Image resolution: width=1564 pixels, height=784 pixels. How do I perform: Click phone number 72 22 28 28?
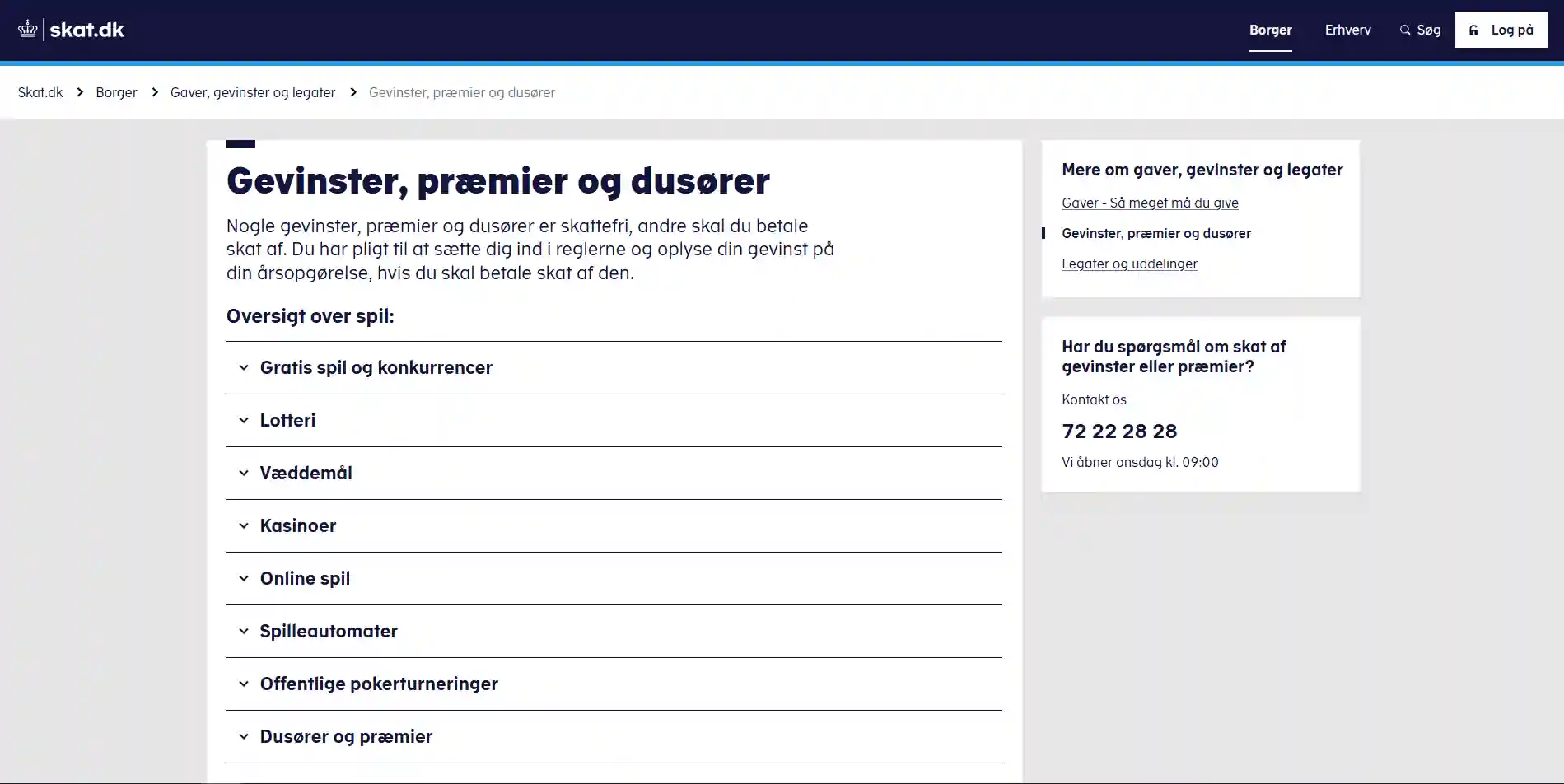1119,431
